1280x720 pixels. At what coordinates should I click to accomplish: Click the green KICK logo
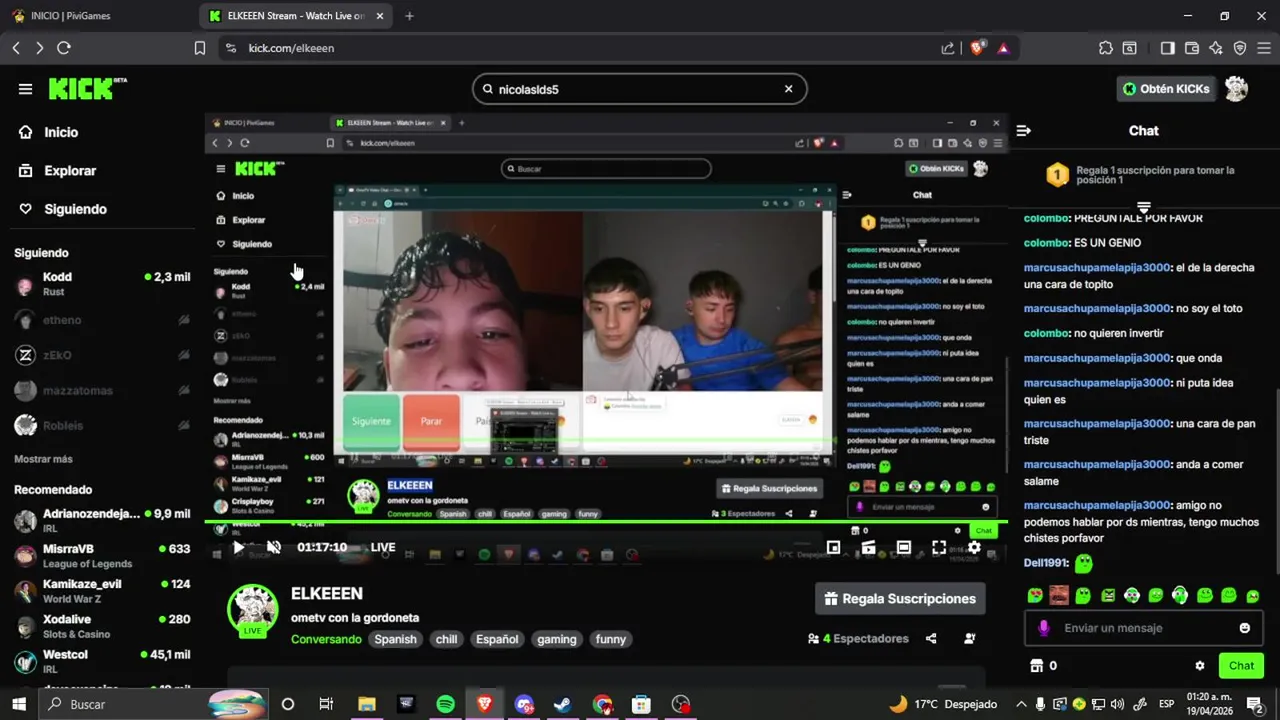pos(87,89)
